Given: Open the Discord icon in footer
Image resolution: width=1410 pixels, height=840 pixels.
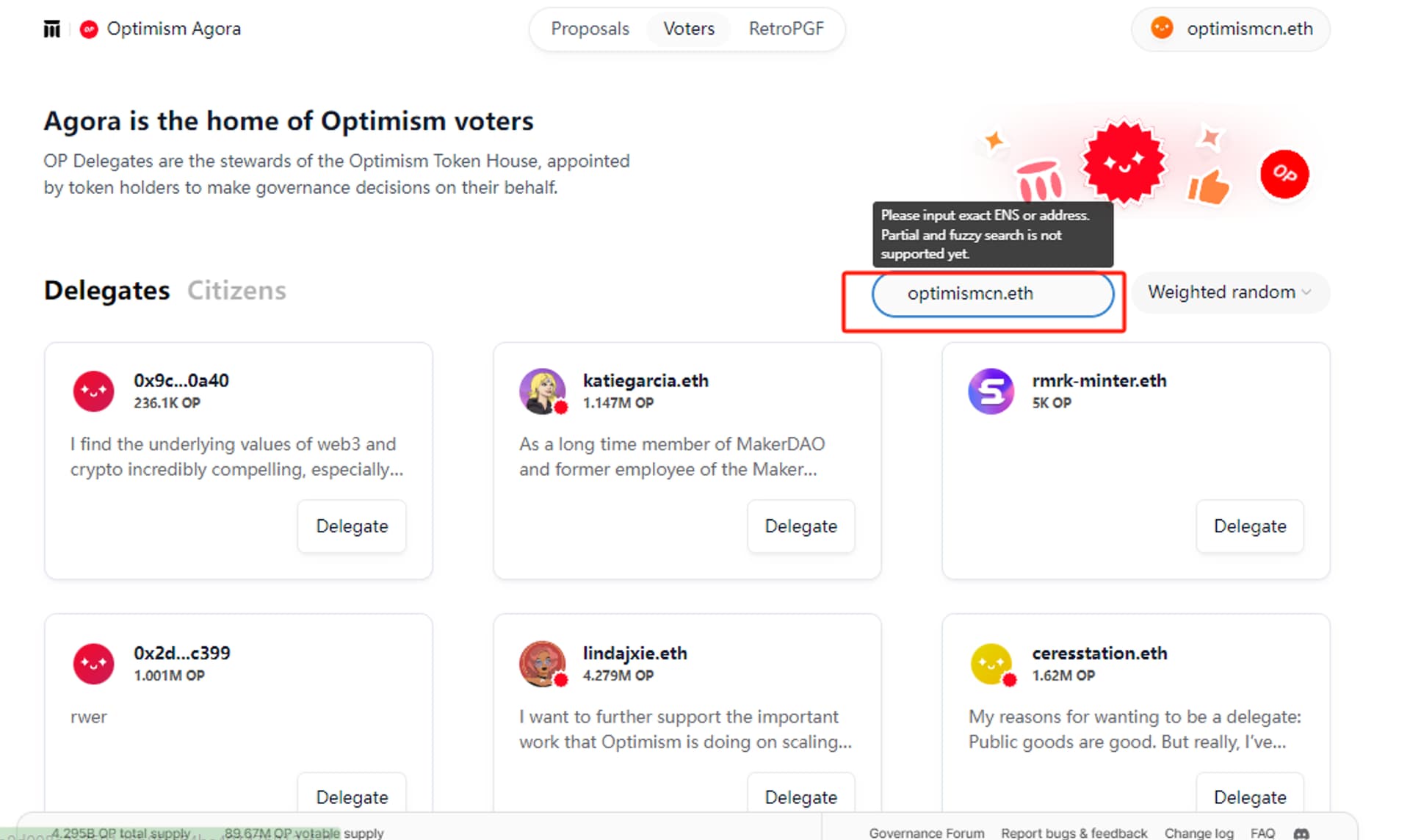Looking at the screenshot, I should (1301, 833).
